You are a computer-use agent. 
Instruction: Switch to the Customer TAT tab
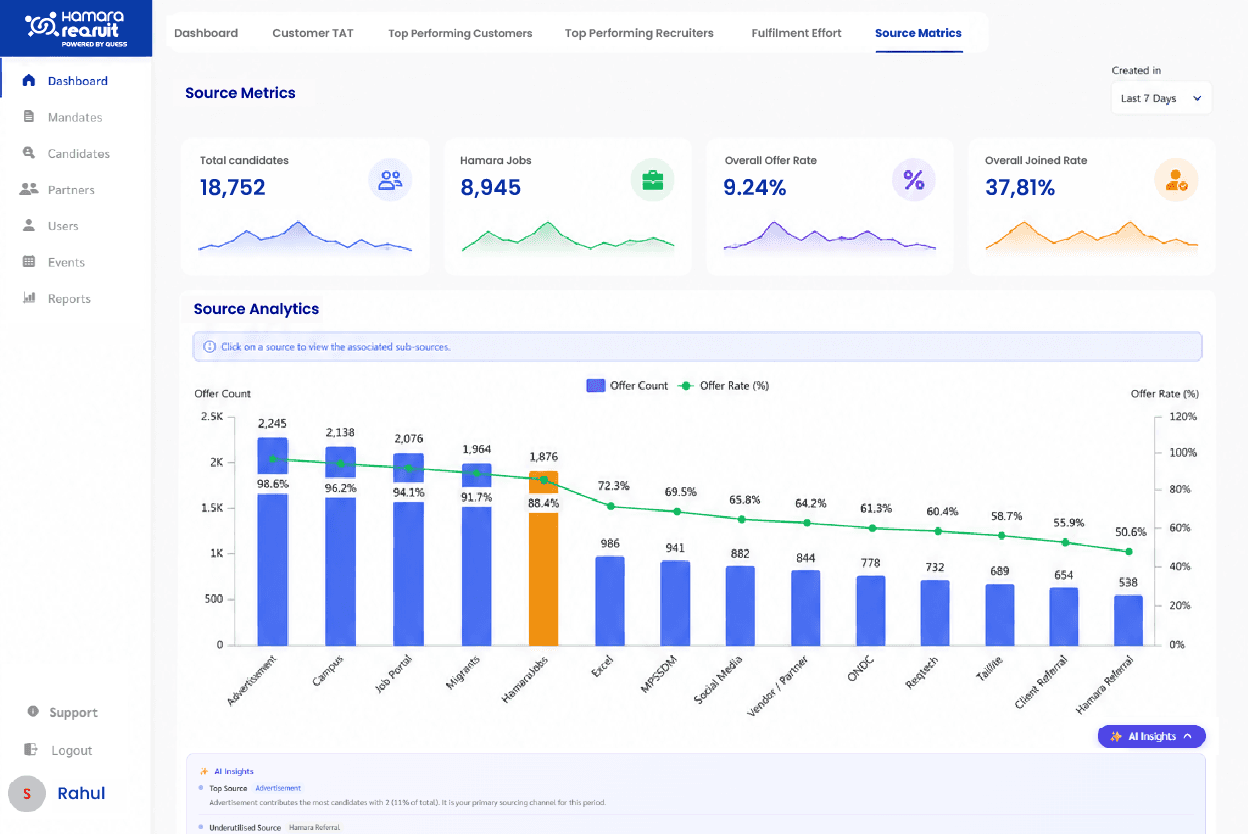coord(313,33)
